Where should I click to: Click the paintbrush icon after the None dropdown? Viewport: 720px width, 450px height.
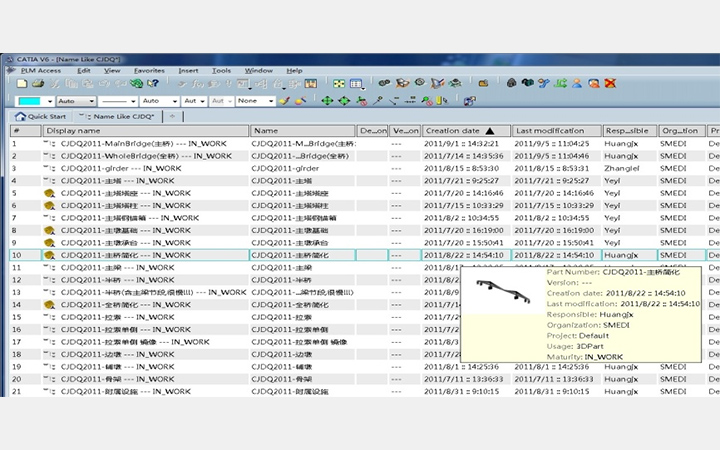(x=285, y=101)
